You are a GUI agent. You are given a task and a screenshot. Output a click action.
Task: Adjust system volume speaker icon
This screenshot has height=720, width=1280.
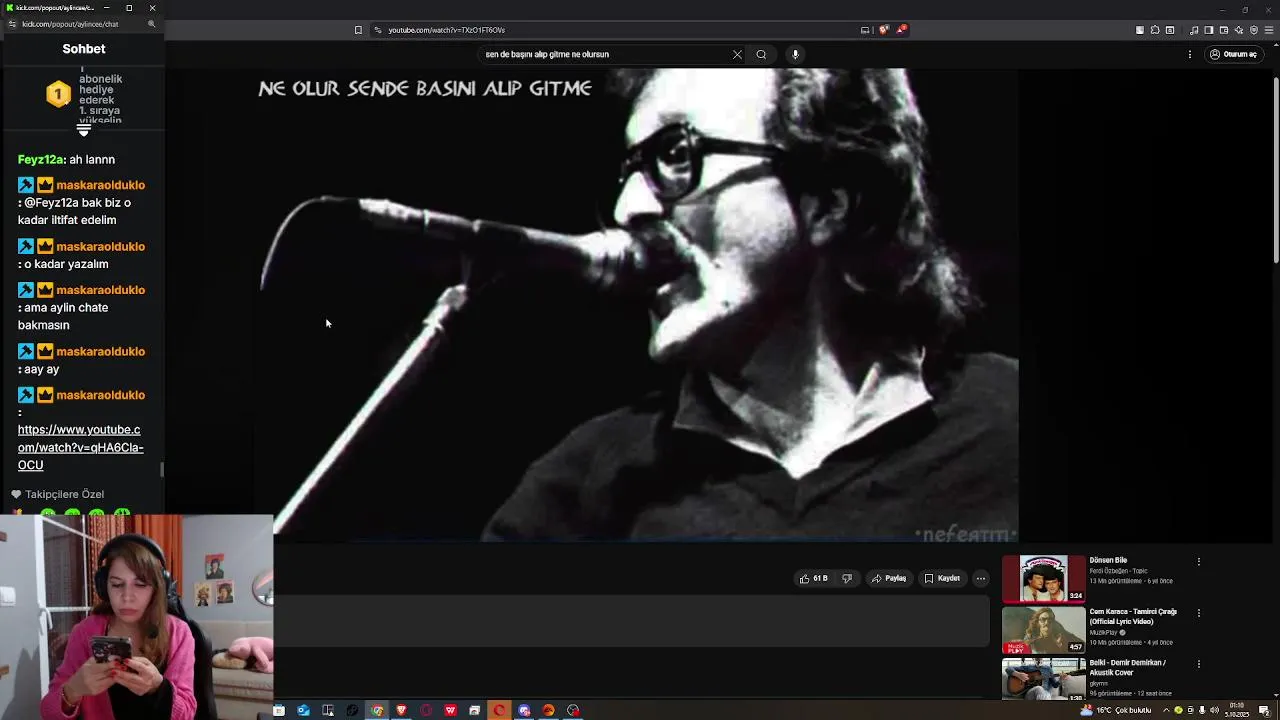tap(1214, 710)
